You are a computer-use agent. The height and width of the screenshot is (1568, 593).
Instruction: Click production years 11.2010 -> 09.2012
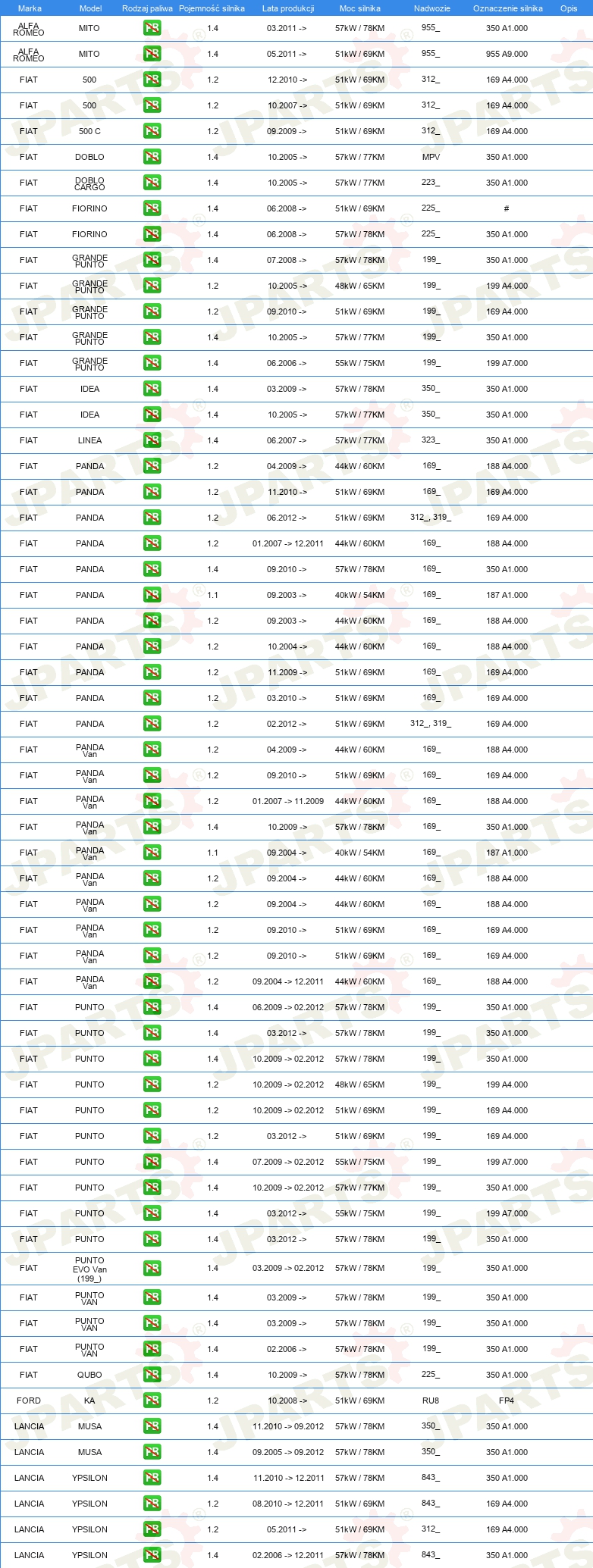[x=288, y=1426]
